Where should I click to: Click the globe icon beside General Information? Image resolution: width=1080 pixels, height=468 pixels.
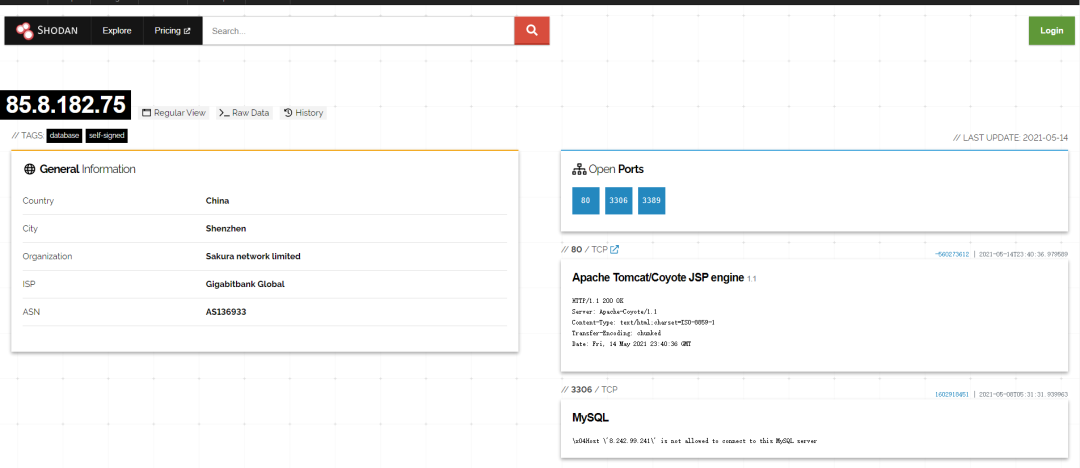coord(29,169)
